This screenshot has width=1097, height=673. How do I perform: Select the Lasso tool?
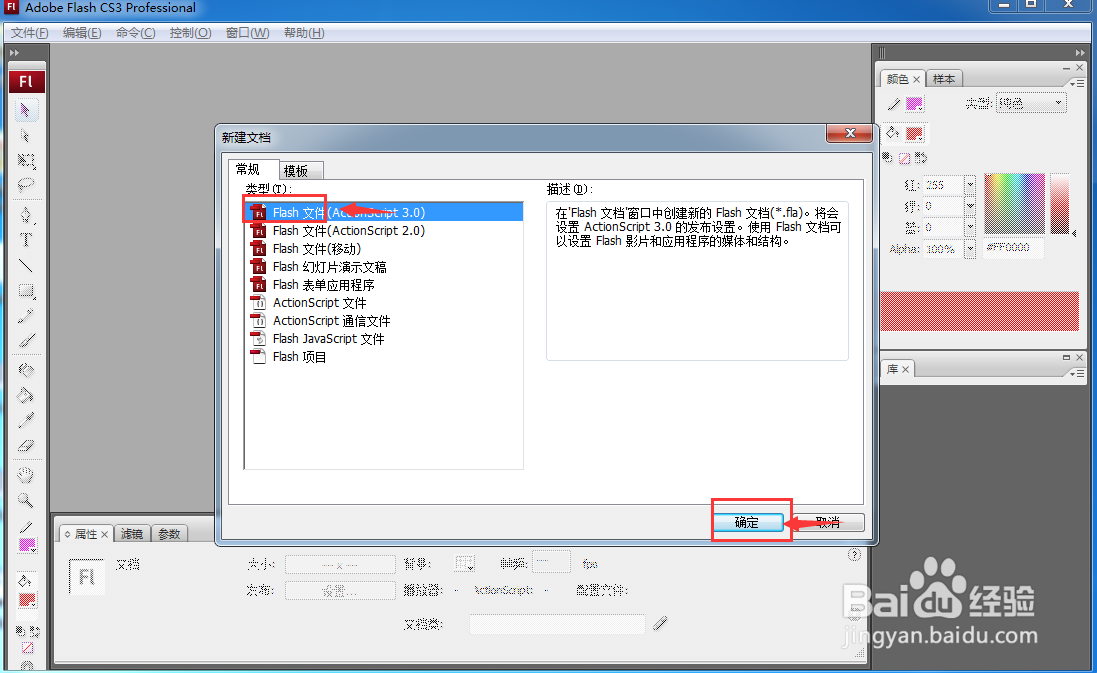(26, 185)
